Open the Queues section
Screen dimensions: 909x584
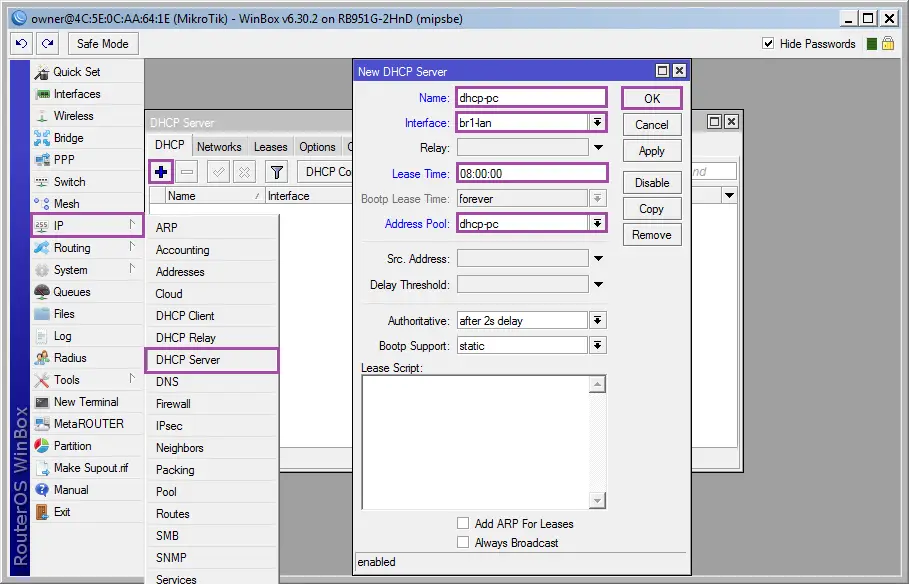[87, 292]
